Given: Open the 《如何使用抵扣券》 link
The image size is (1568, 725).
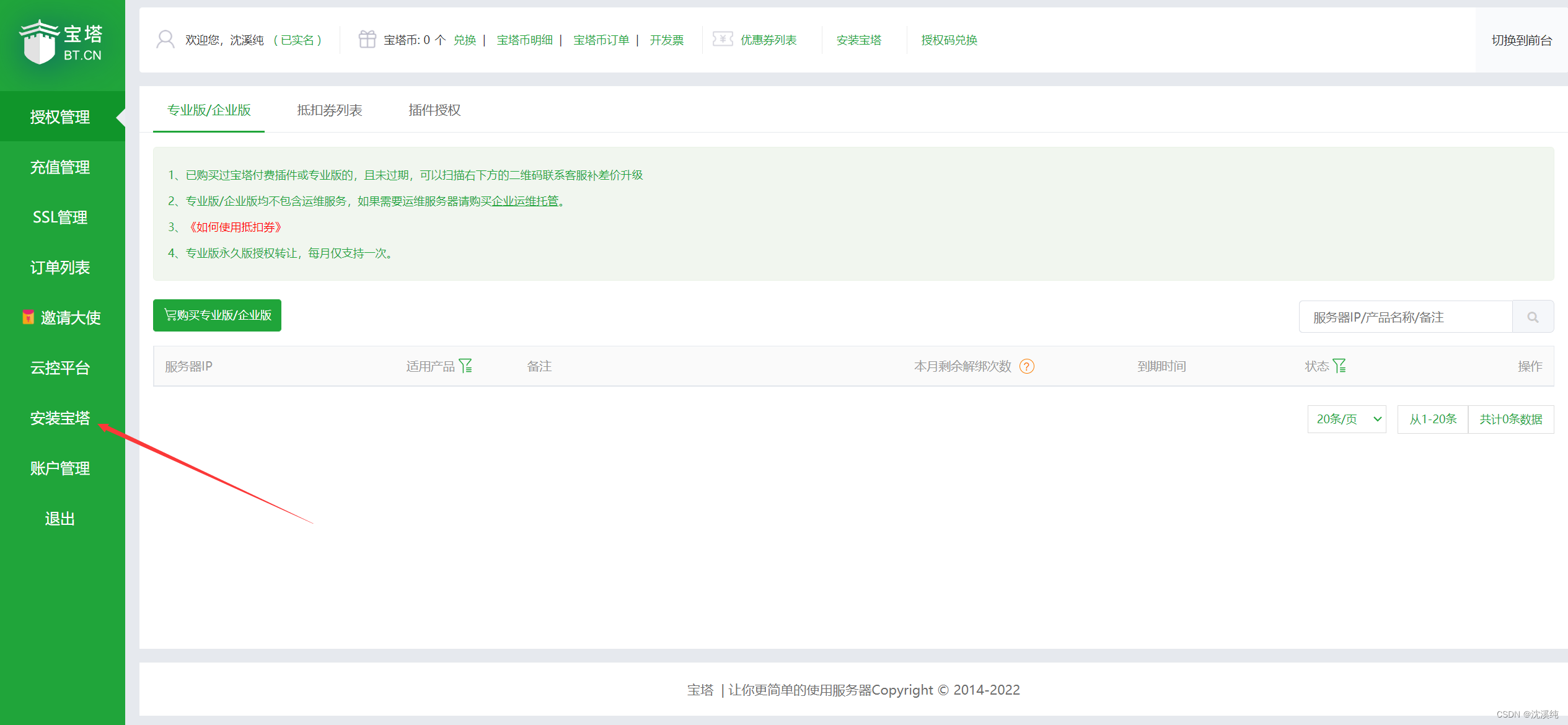Looking at the screenshot, I should click(236, 227).
